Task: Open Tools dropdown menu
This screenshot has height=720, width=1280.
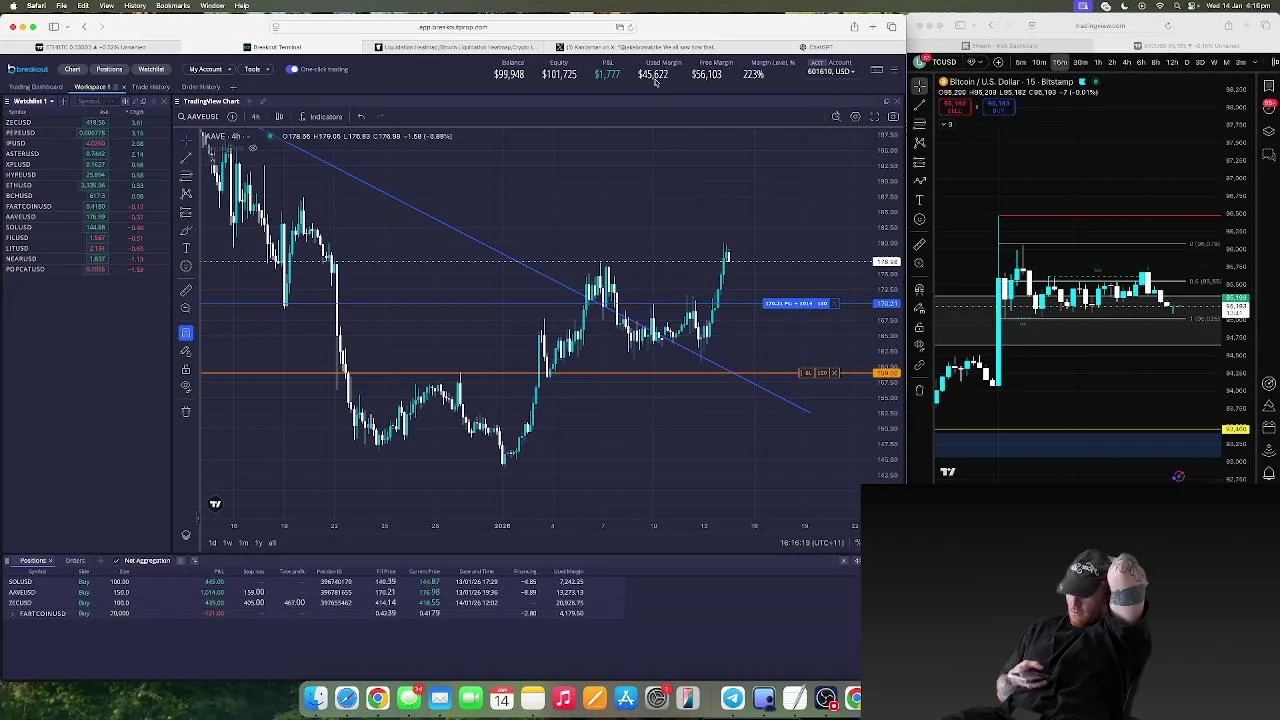Action: (255, 69)
